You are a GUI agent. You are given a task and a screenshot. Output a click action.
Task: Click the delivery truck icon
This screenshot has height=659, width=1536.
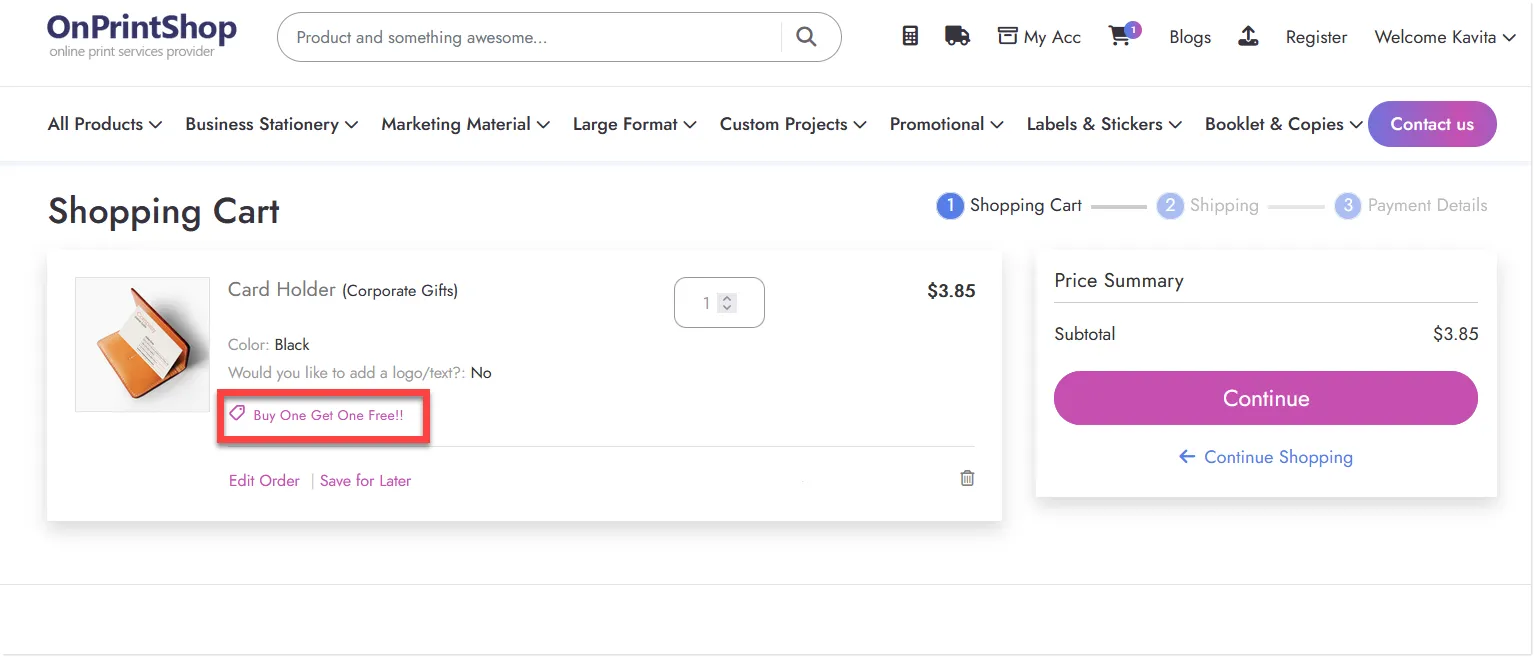[x=957, y=36]
